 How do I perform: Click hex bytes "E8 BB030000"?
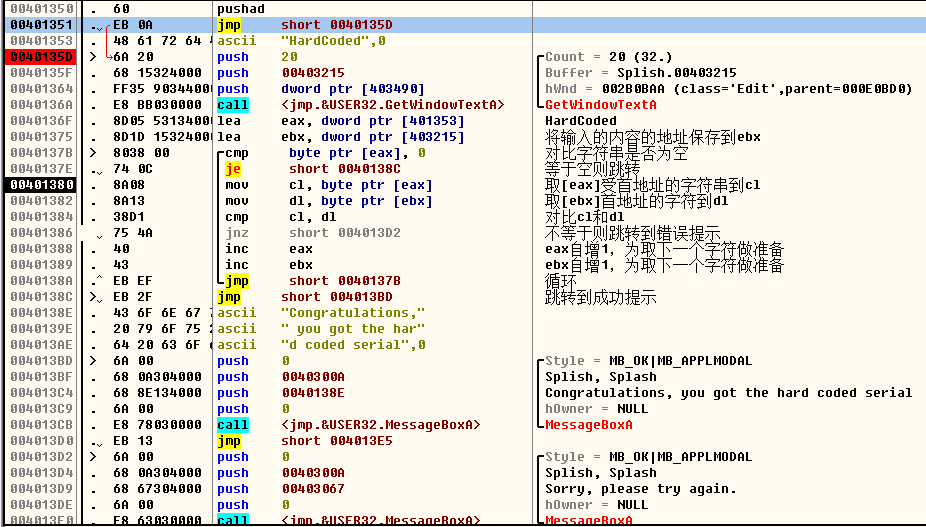[157, 105]
